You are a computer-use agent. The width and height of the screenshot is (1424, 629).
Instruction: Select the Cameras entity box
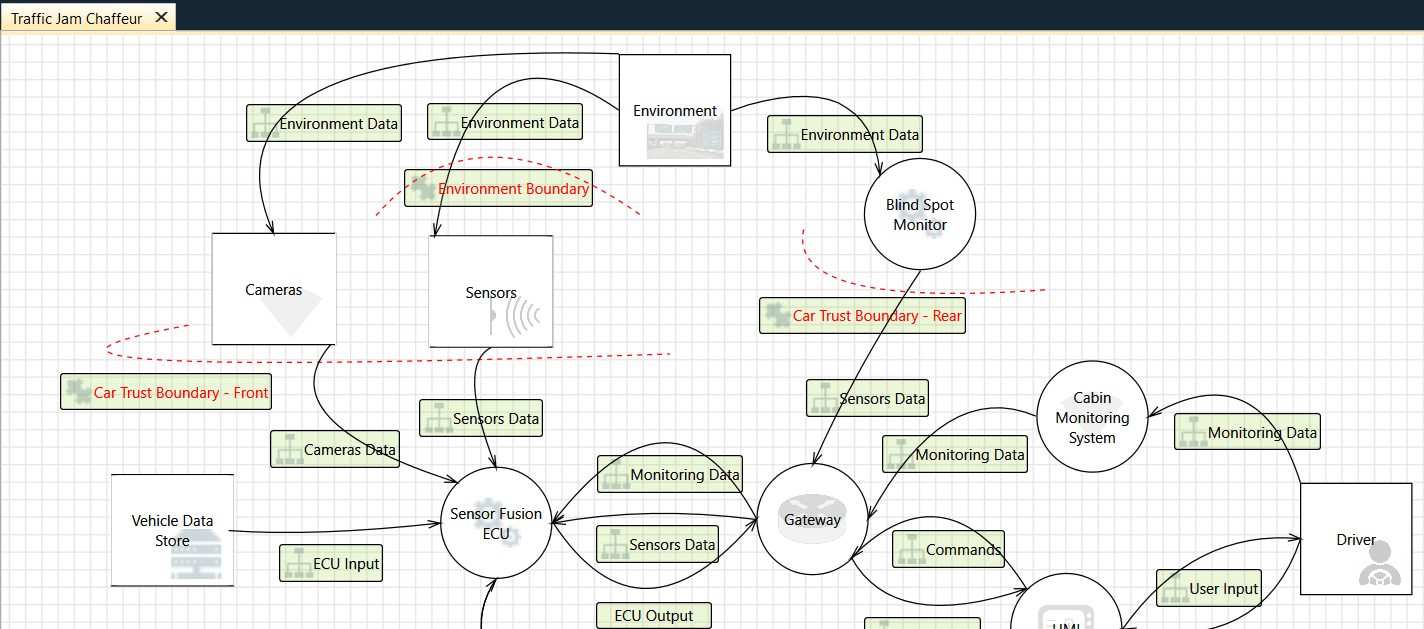pos(273,290)
